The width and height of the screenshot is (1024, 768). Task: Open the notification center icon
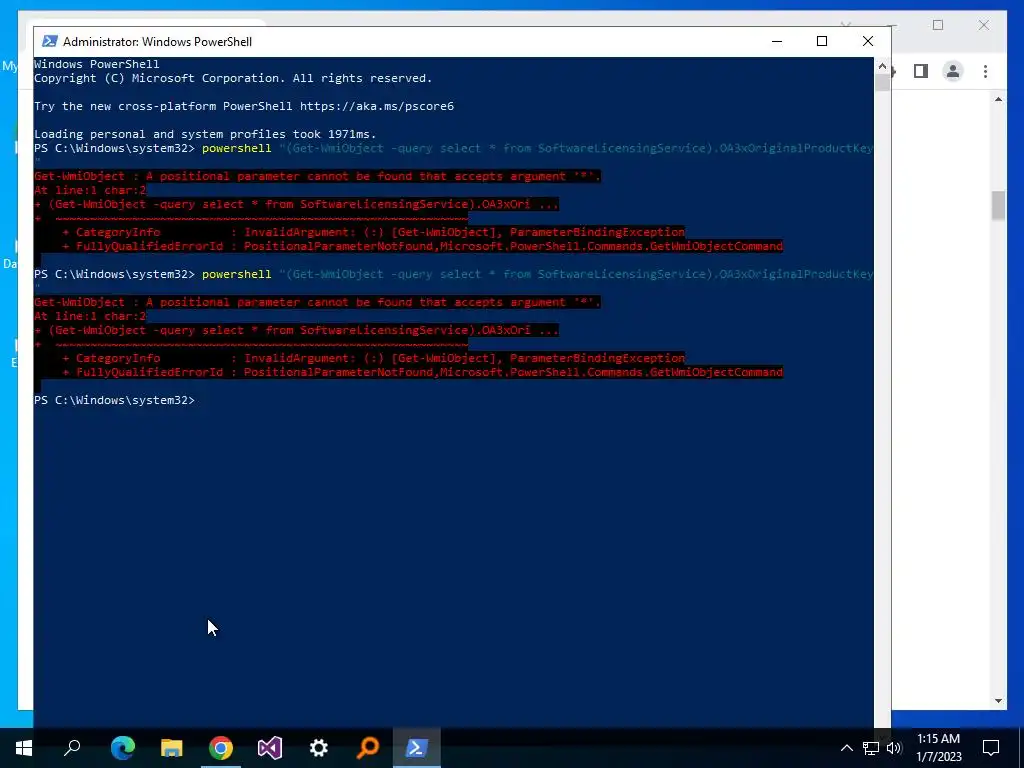click(x=991, y=748)
